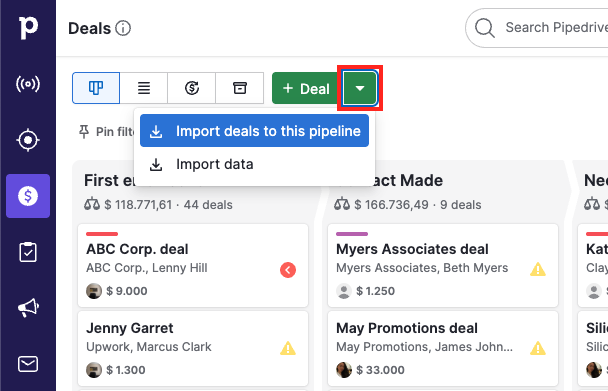Open the Leads radar icon in sidebar
608x391 pixels.
(28, 84)
